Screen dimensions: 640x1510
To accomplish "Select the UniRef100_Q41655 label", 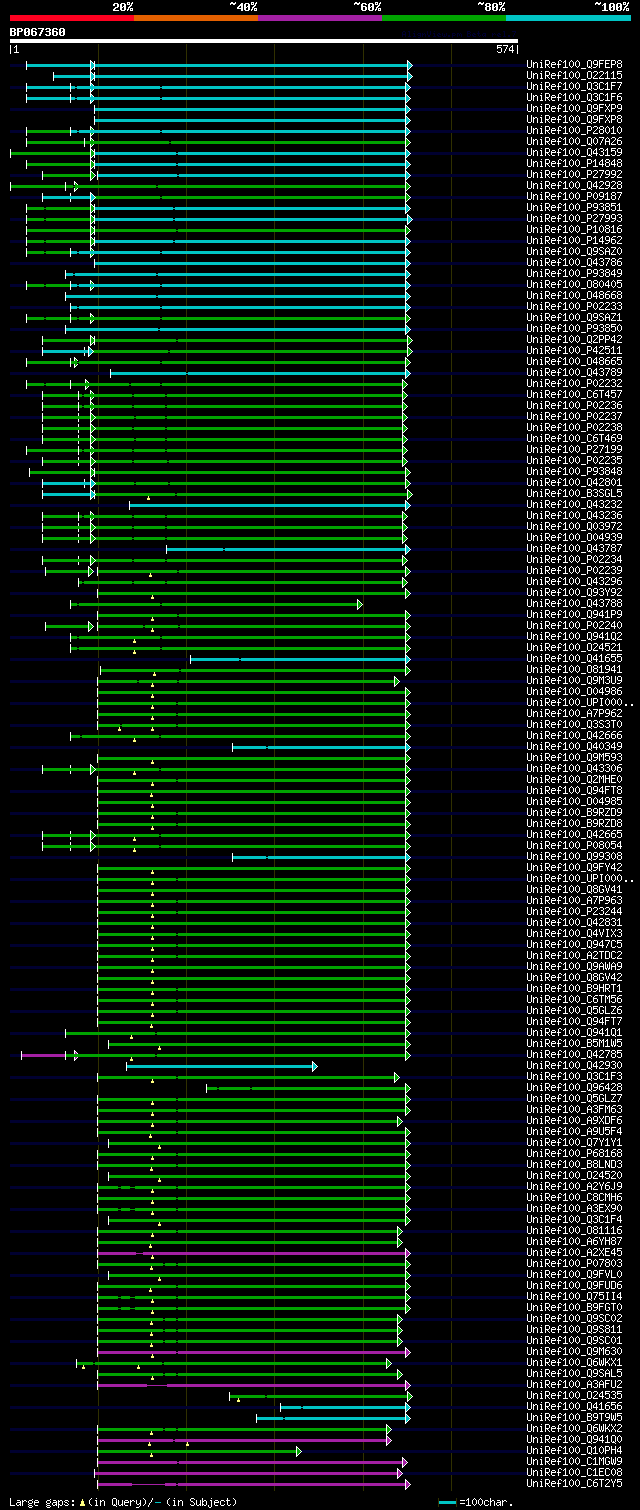I will (573, 659).
